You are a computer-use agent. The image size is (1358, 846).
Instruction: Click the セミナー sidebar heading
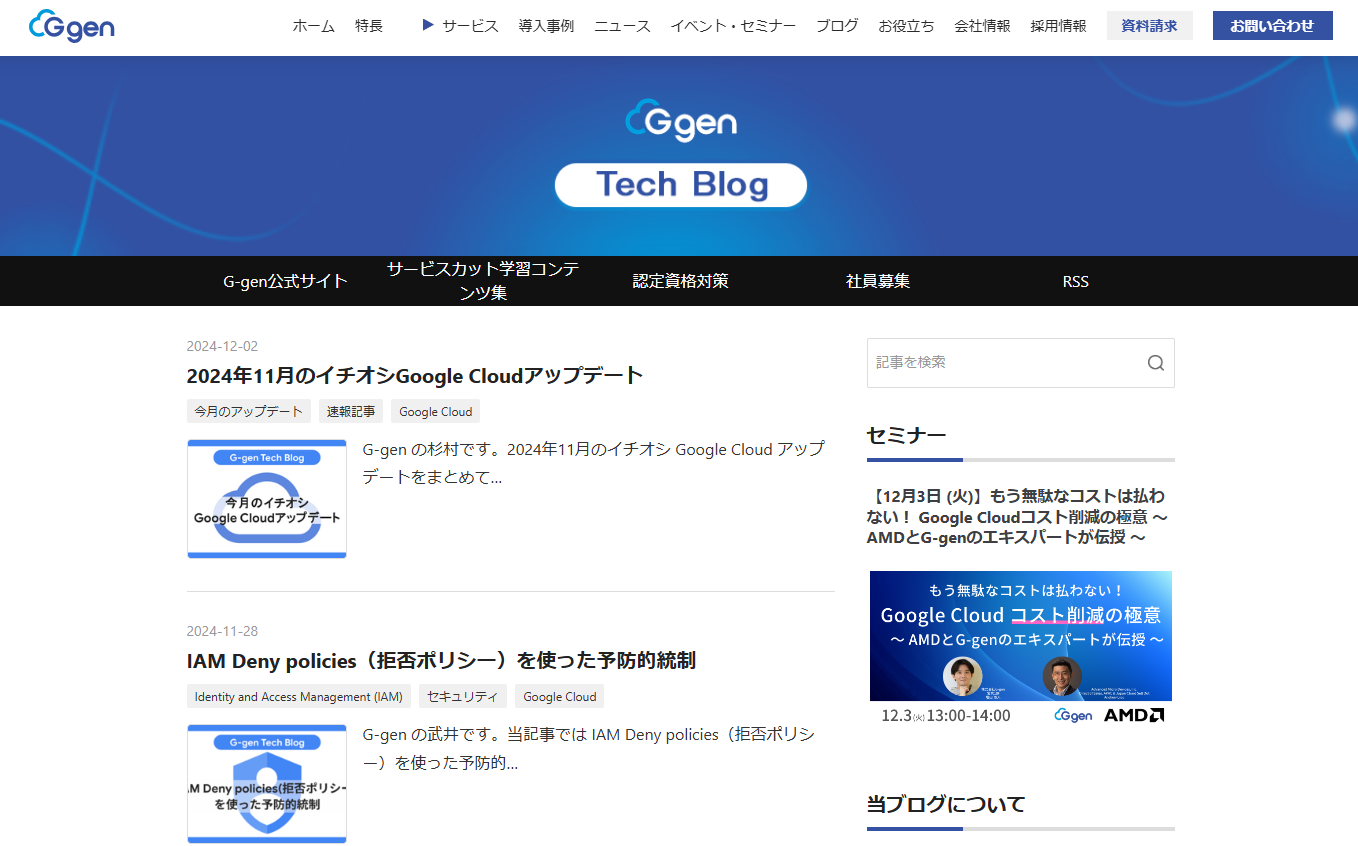click(x=906, y=435)
